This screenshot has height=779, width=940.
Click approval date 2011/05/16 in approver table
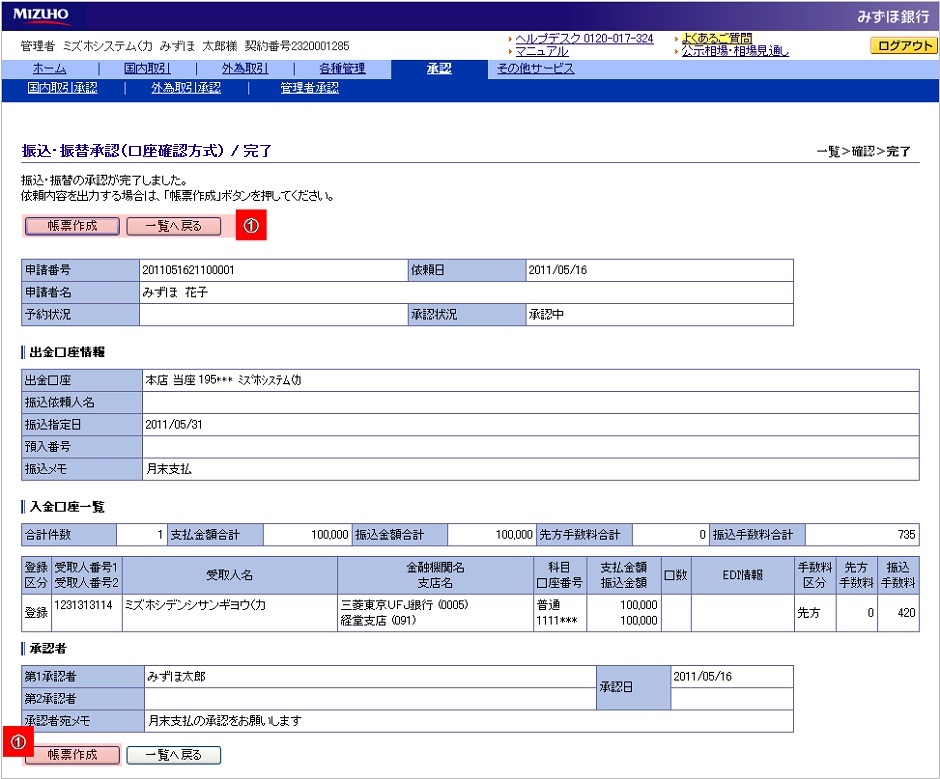[703, 676]
